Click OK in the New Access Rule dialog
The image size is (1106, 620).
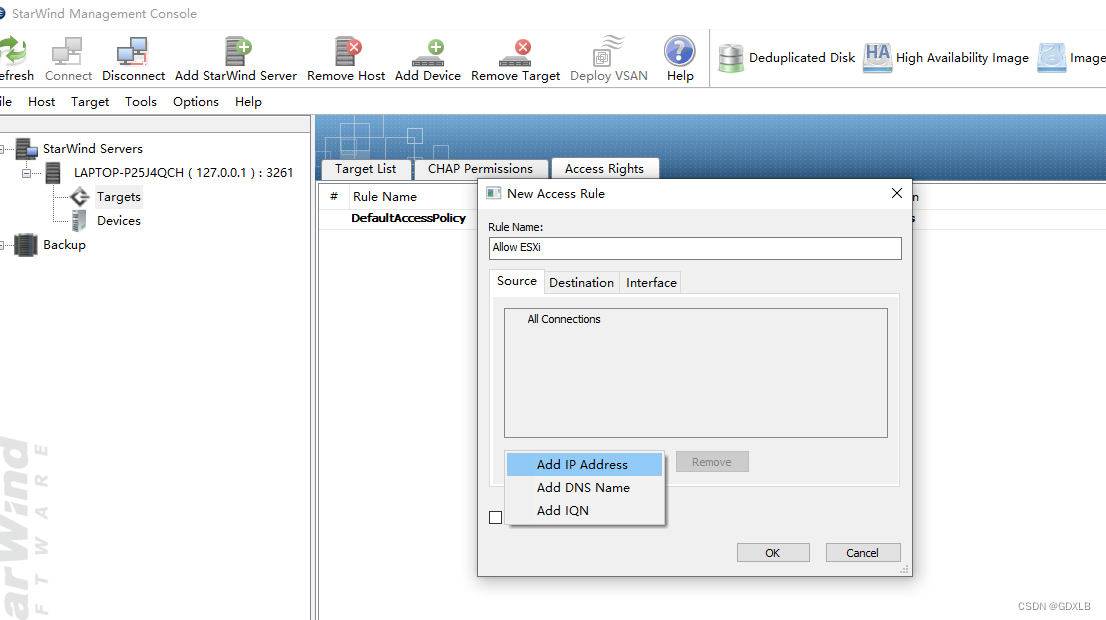[773, 553]
